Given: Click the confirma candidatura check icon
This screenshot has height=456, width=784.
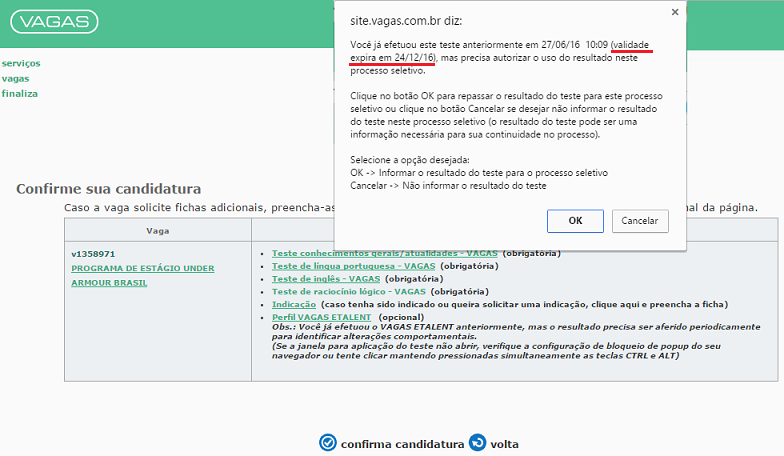Looking at the screenshot, I should pos(328,442).
